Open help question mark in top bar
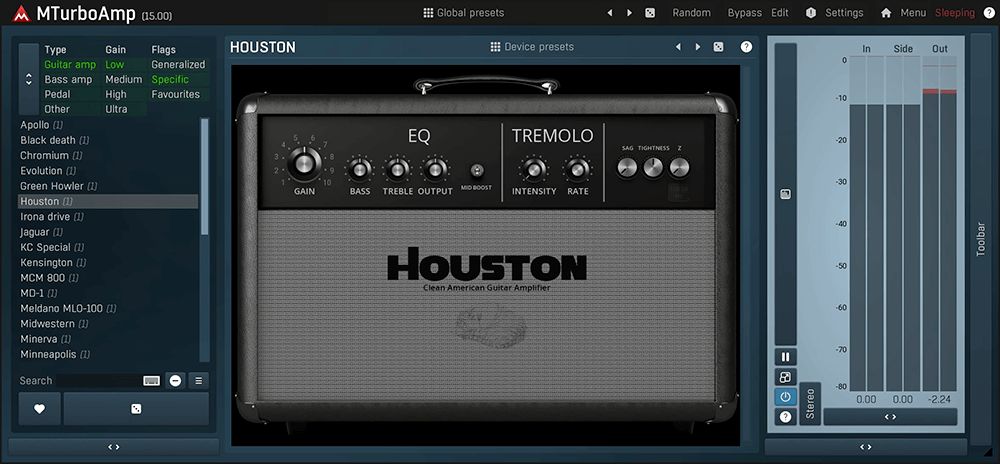Viewport: 1000px width, 464px height. tap(989, 13)
